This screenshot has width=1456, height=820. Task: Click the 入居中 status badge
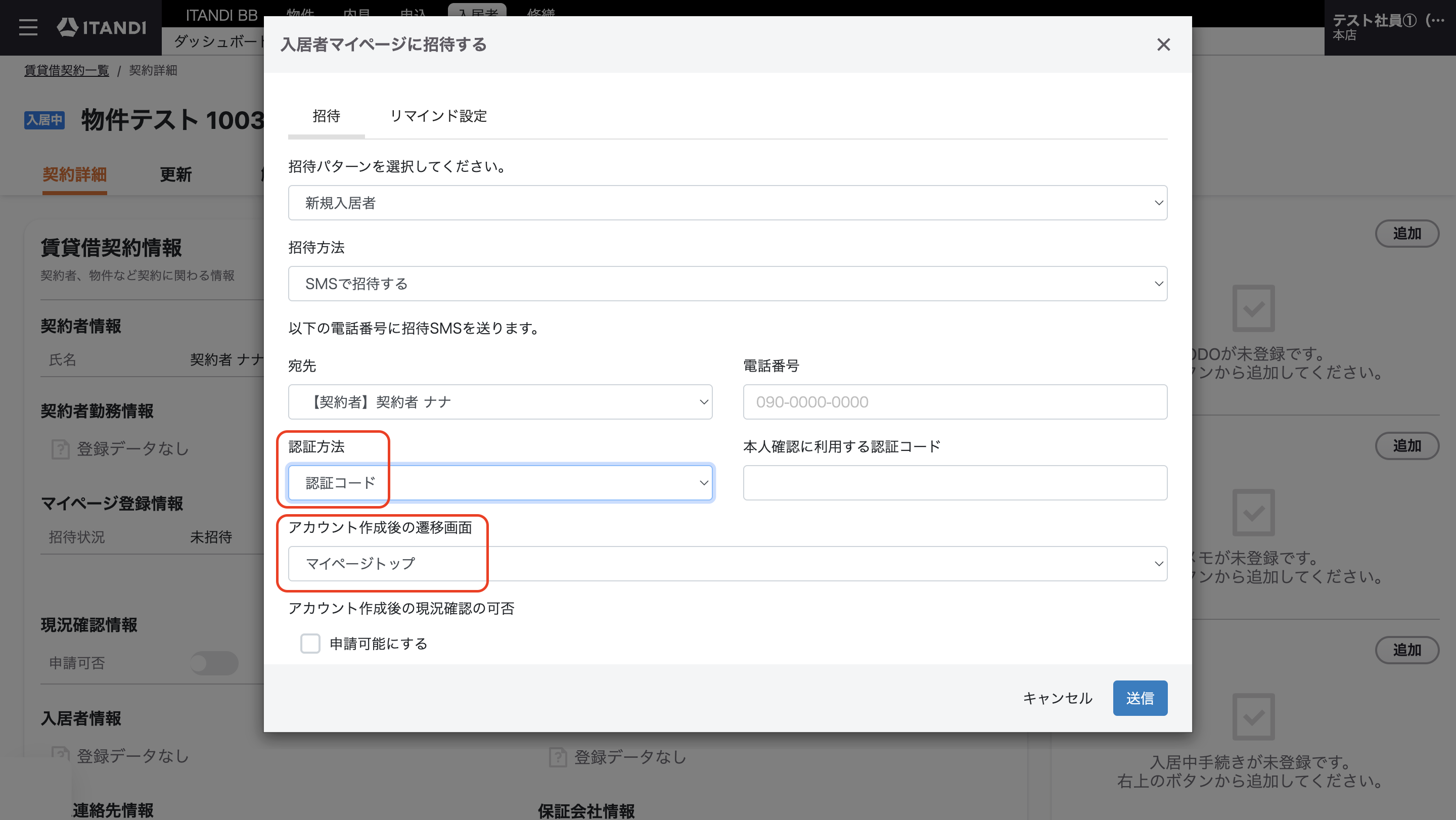click(x=44, y=120)
